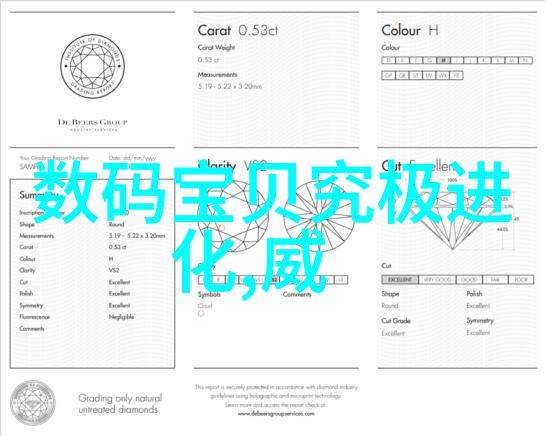Select the VERY GOOD cut grade box
This screenshot has height=436, width=546.
coord(437,280)
